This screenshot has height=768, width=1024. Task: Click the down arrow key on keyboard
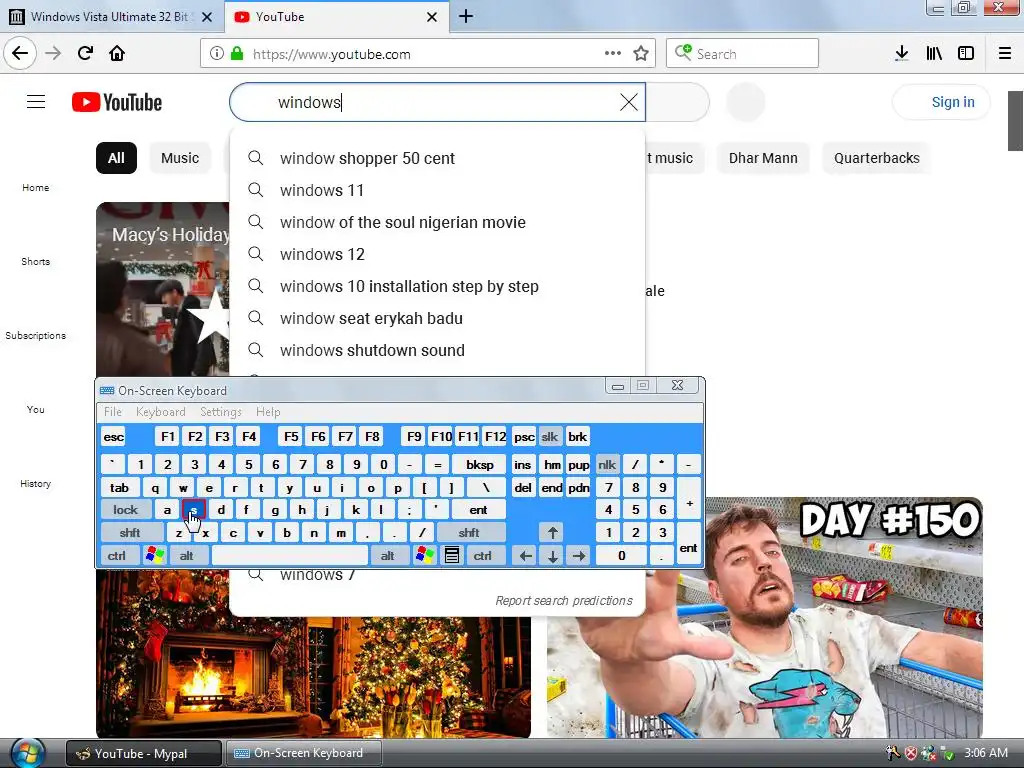coord(552,556)
